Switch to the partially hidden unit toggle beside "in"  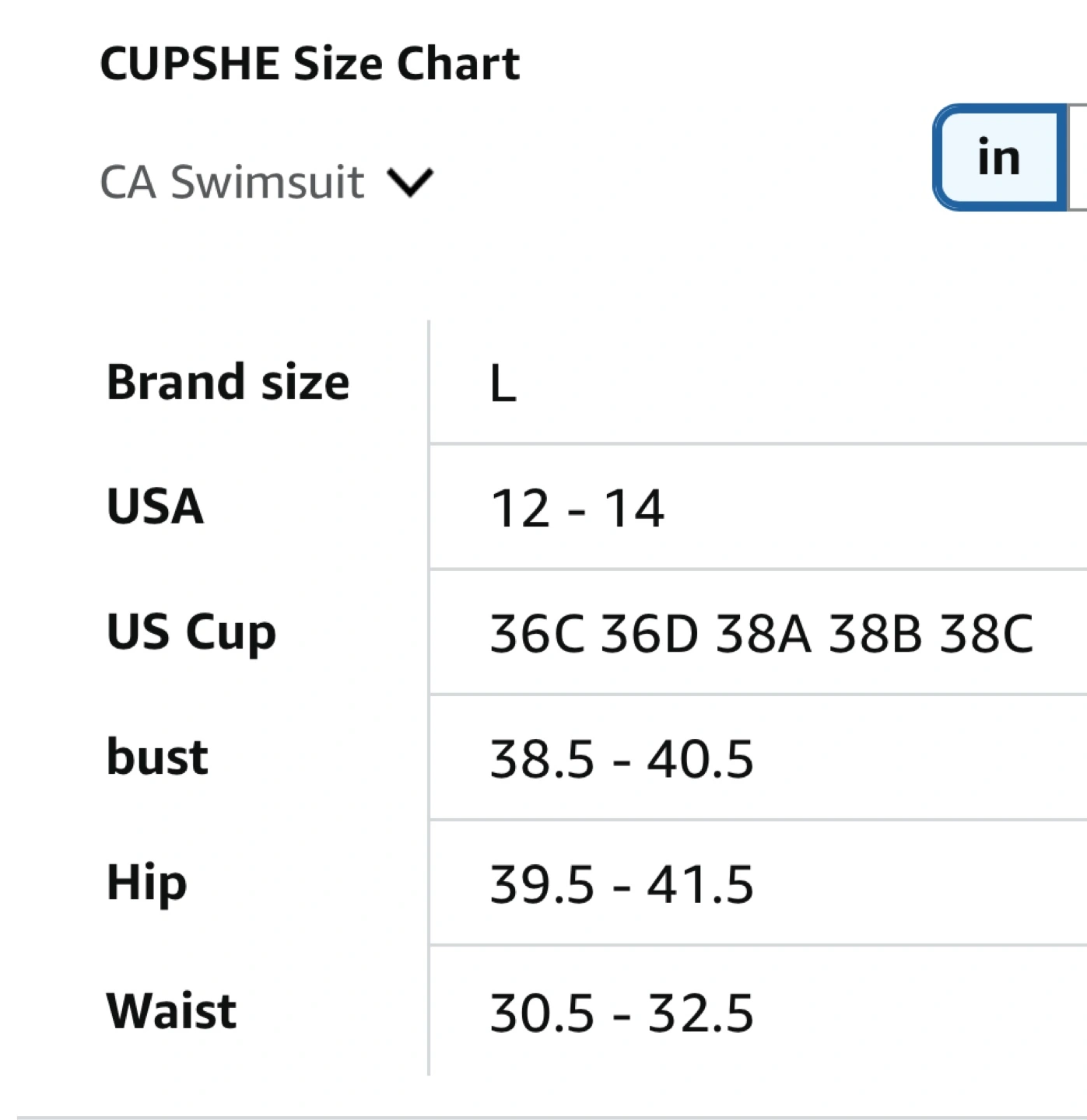click(x=1078, y=157)
